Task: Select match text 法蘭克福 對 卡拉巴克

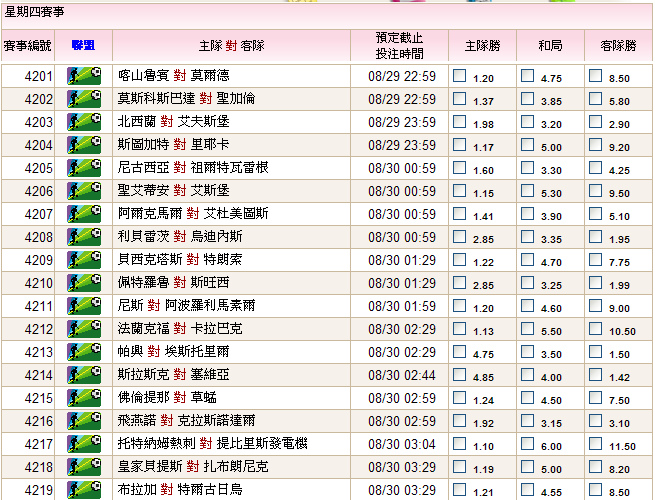Action: click(180, 328)
